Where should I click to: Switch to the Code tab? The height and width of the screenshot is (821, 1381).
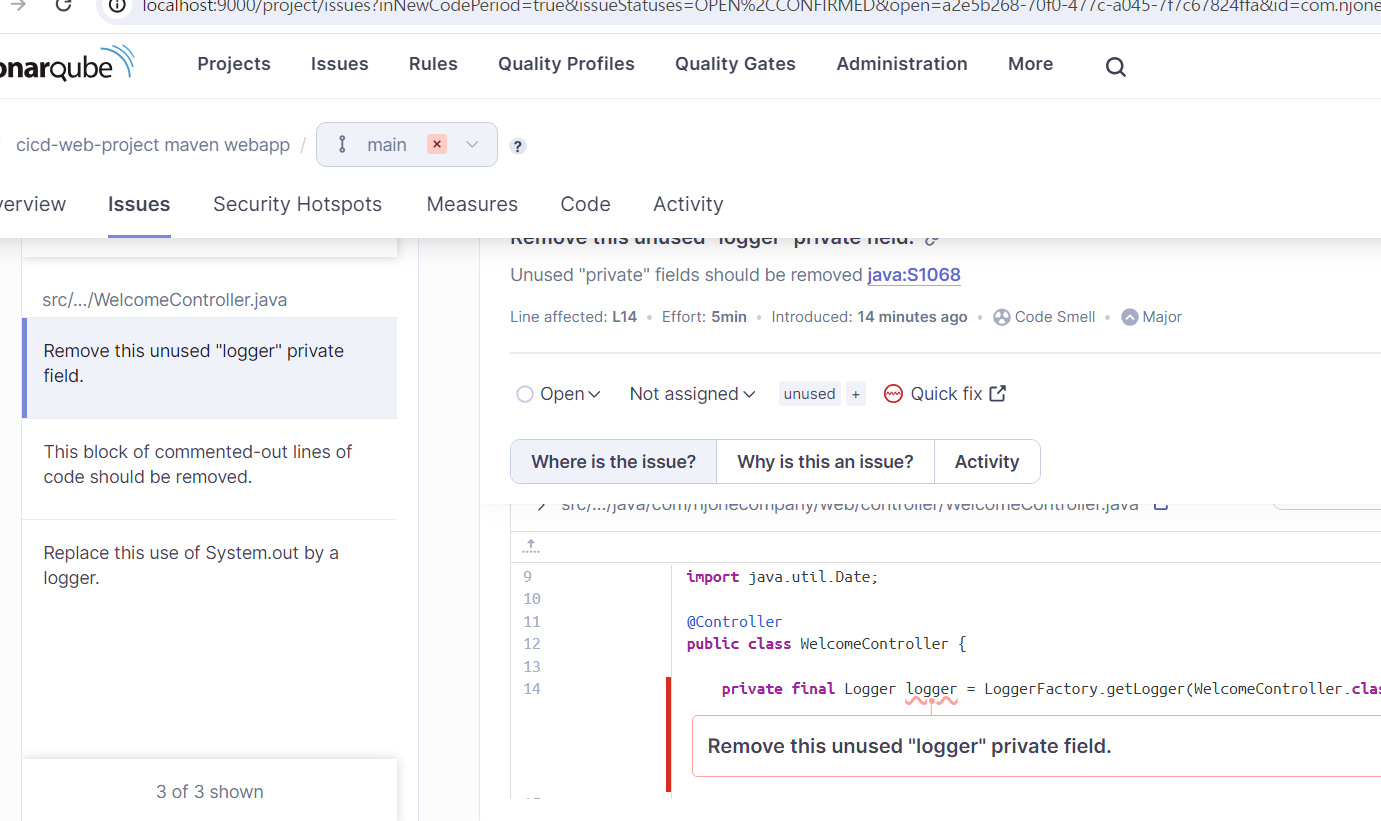pyautogui.click(x=585, y=204)
